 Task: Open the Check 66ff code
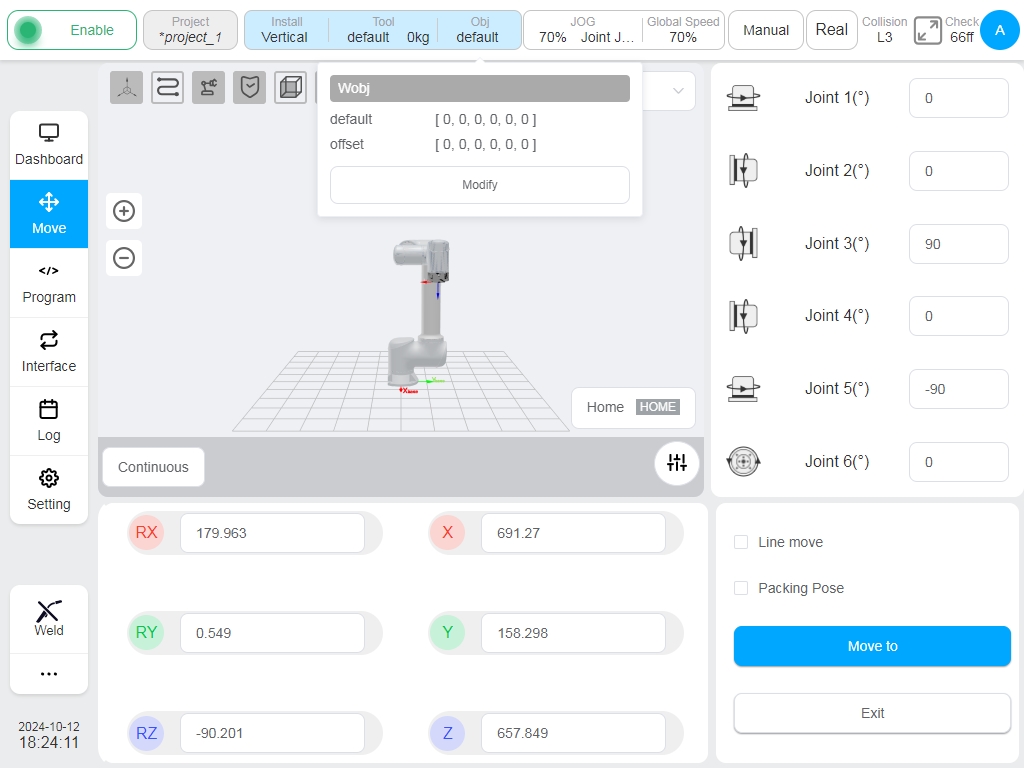pos(962,30)
